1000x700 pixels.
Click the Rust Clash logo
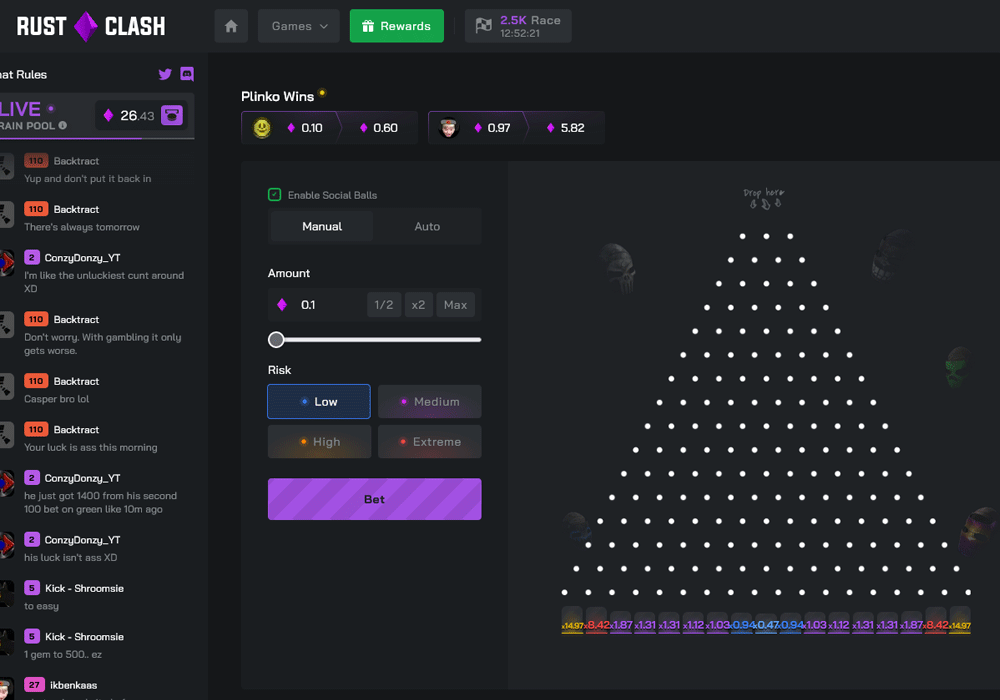(x=91, y=26)
